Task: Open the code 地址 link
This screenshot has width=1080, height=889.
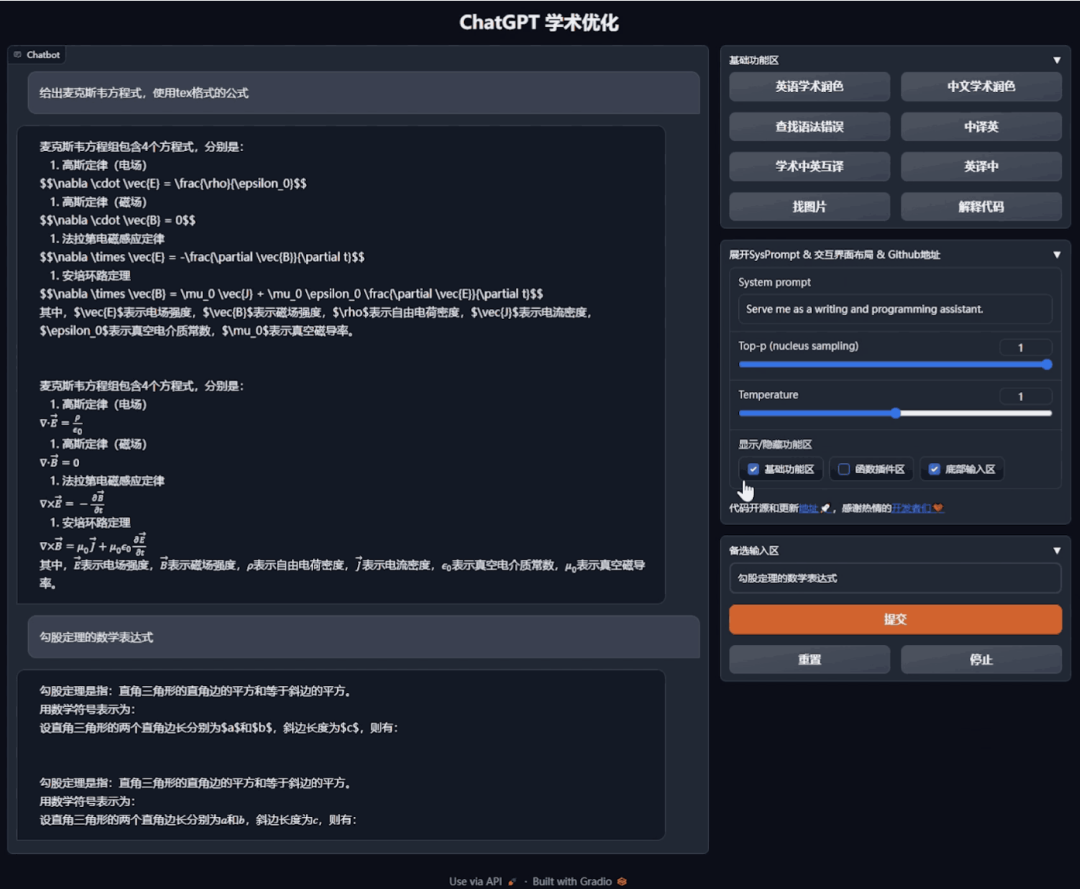Action: point(809,508)
